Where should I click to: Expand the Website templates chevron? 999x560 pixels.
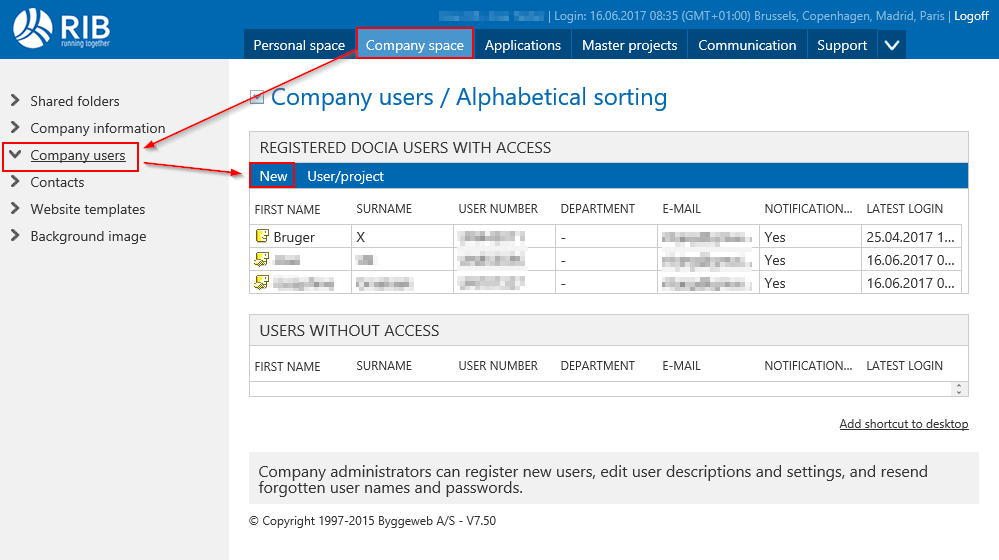tap(15, 209)
